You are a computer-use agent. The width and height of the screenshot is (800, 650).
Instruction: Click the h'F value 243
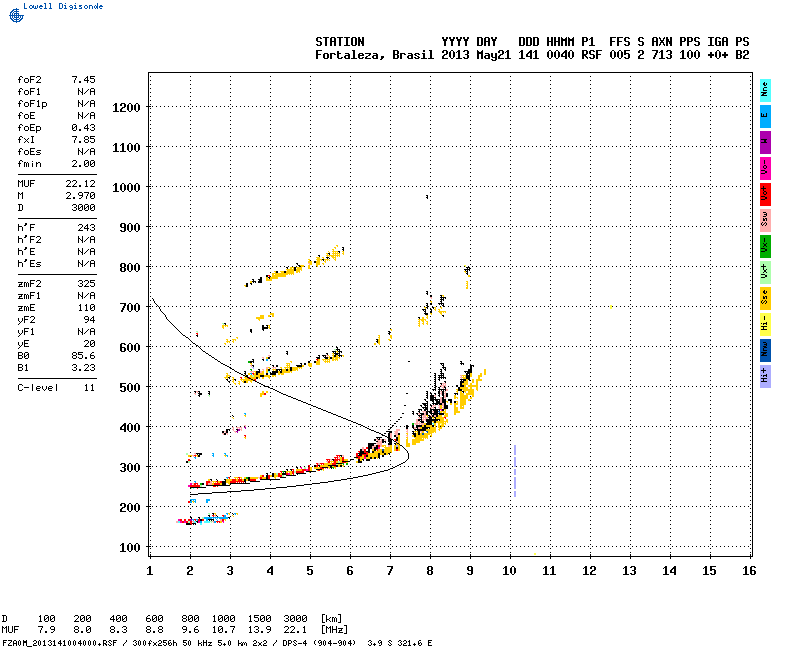[x=86, y=228]
